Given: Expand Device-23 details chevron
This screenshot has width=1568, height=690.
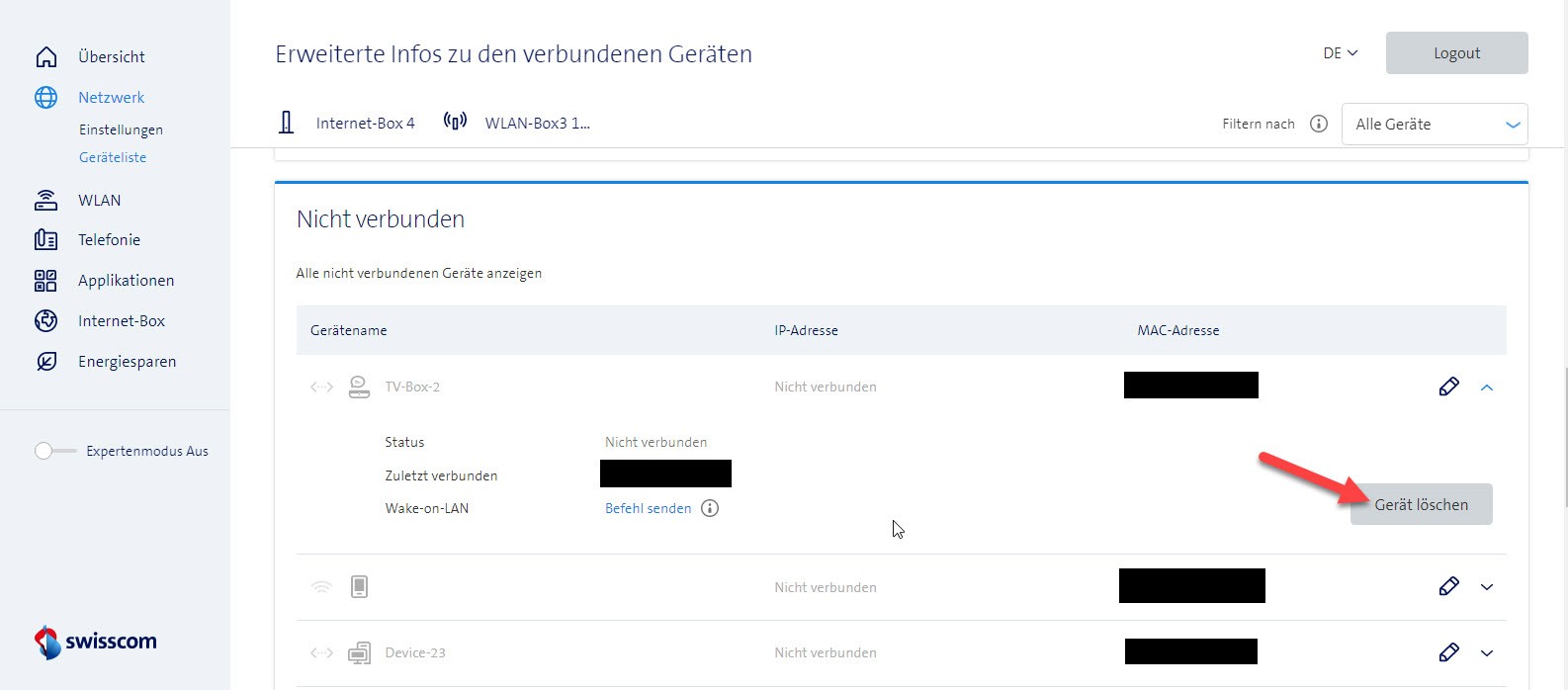Looking at the screenshot, I should click(x=1487, y=652).
